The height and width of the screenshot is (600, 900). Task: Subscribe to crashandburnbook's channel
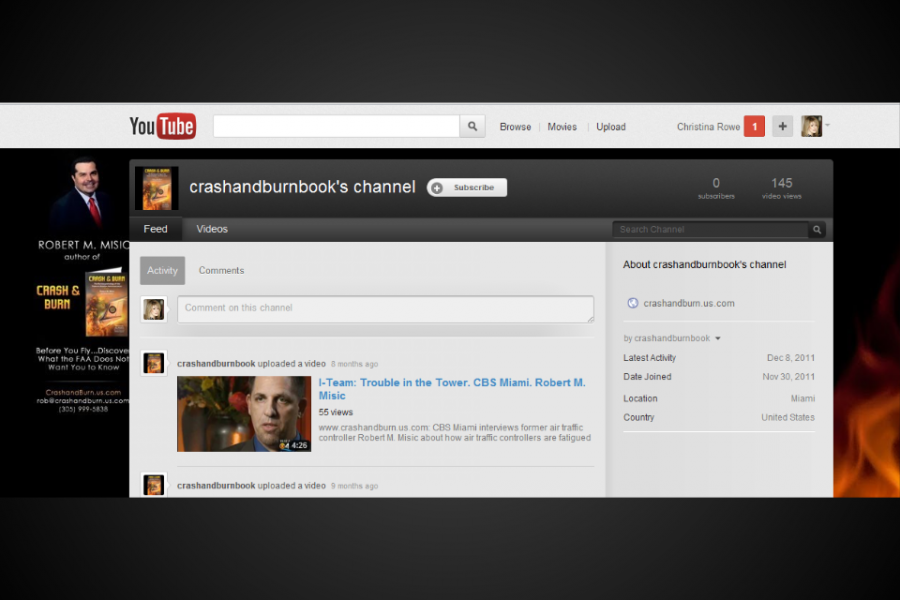467,187
